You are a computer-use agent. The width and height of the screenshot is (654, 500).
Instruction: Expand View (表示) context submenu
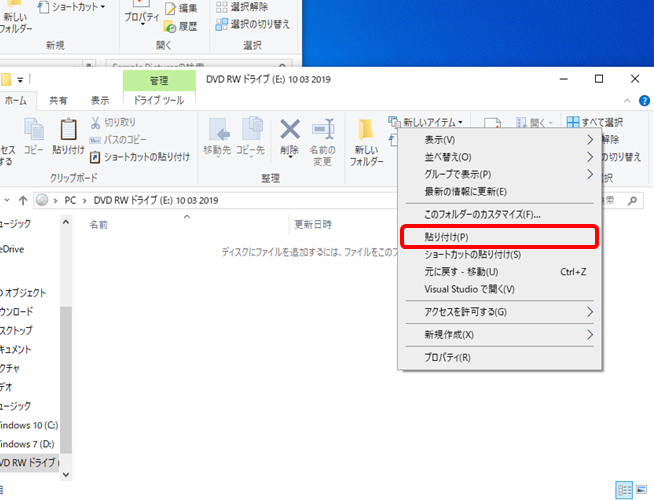tap(500, 140)
